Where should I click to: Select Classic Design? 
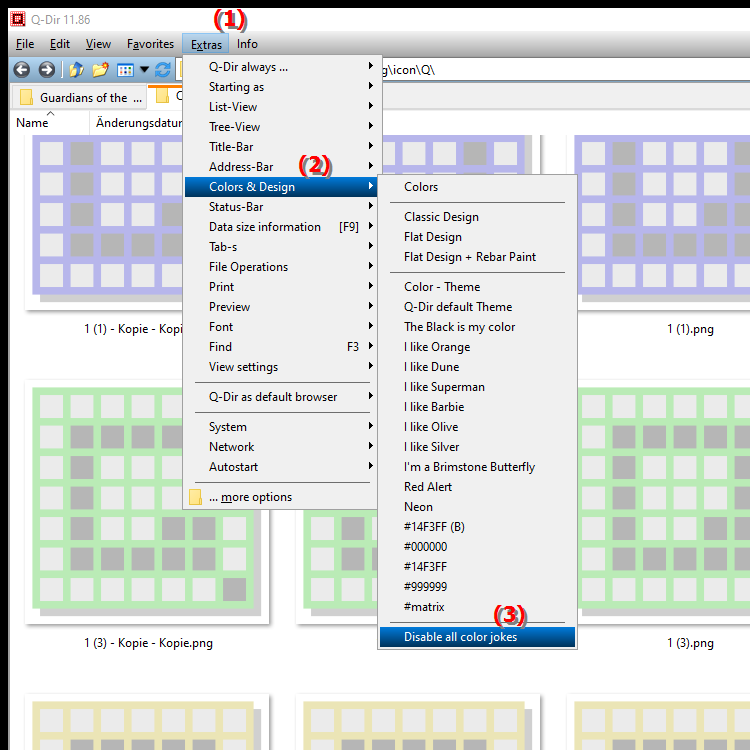click(477, 217)
